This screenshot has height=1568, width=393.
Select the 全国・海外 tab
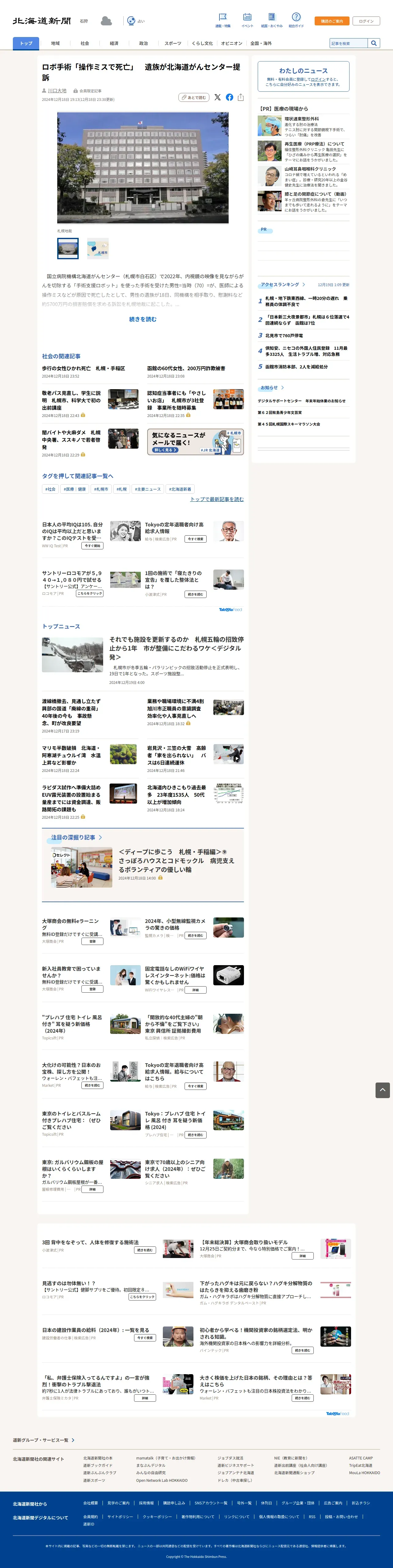click(261, 43)
